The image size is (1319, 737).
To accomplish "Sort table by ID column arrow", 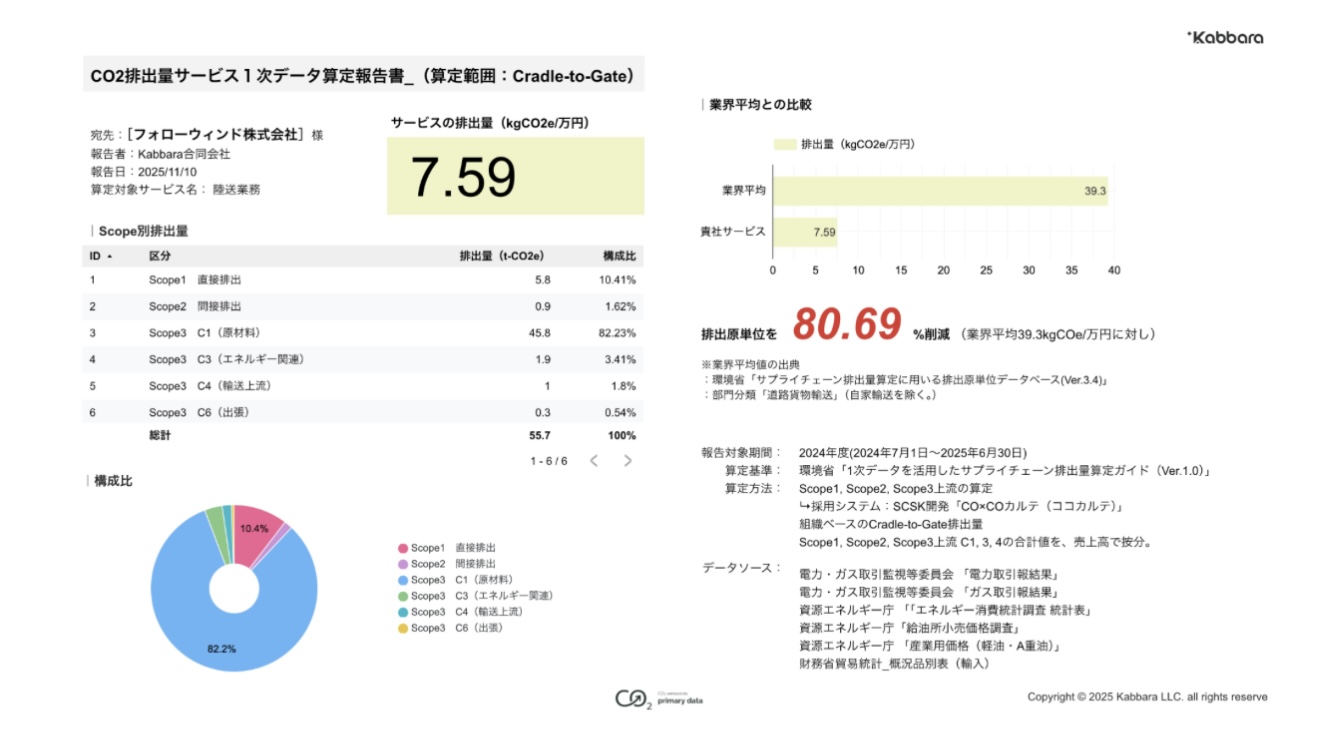I will pyautogui.click(x=109, y=257).
